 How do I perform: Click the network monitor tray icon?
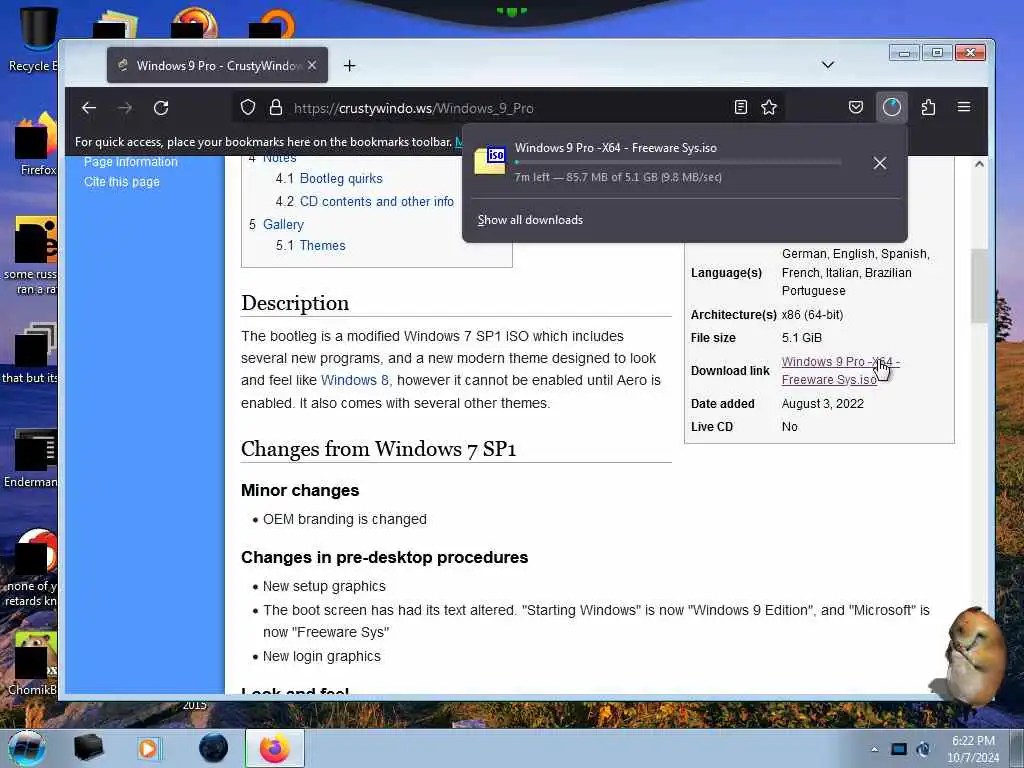pyautogui.click(x=899, y=749)
